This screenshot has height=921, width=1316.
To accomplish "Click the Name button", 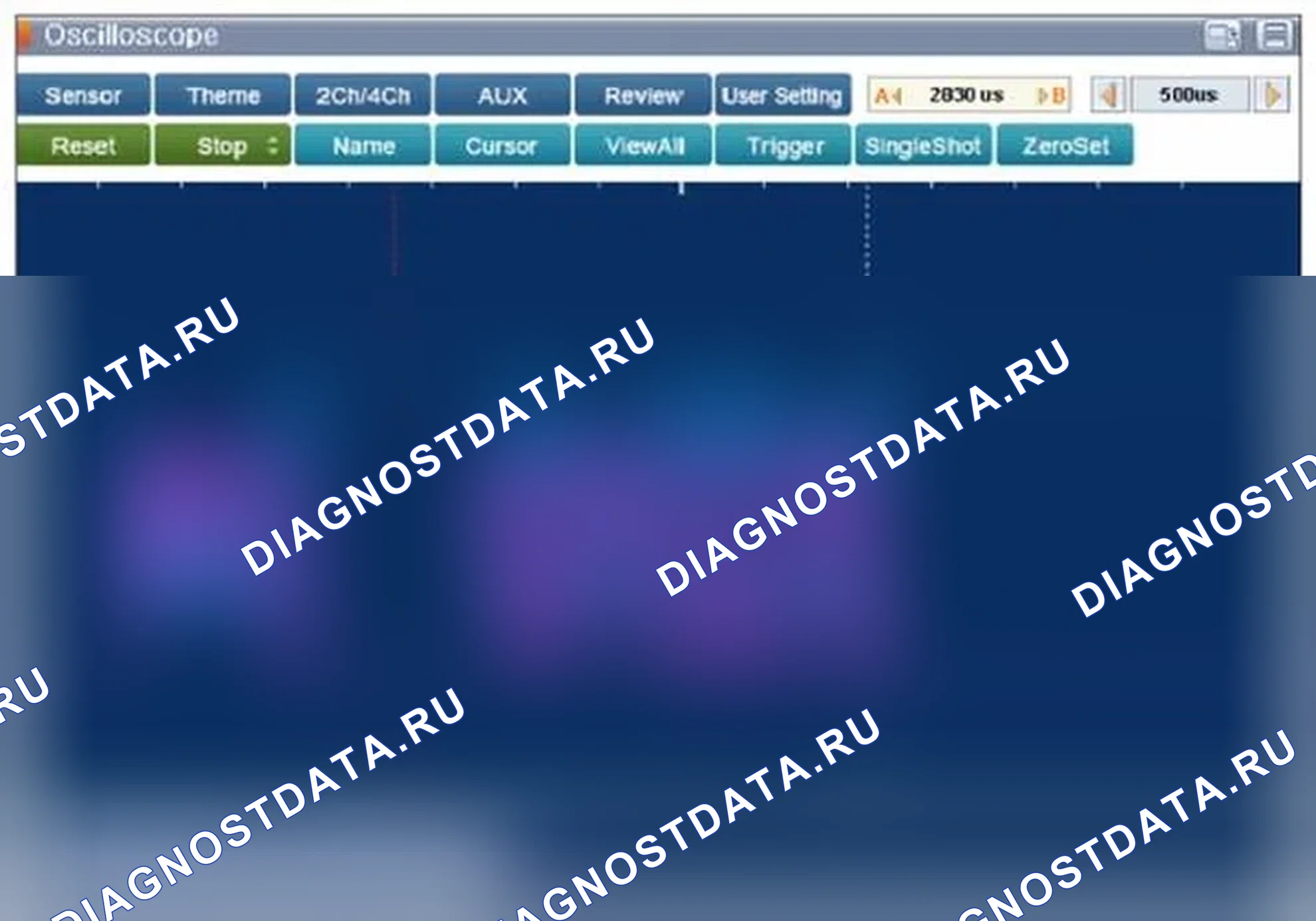I will tap(363, 146).
